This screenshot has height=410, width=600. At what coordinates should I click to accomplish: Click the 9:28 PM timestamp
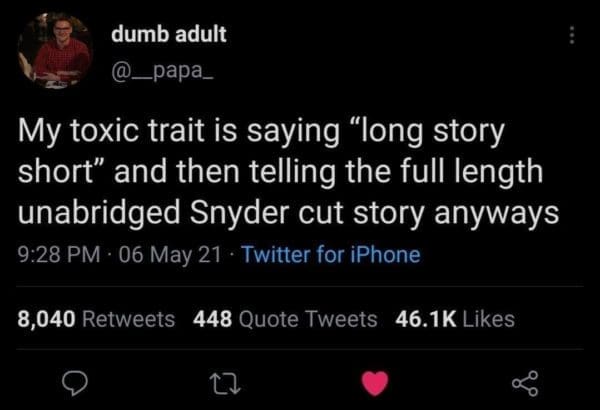click(56, 255)
